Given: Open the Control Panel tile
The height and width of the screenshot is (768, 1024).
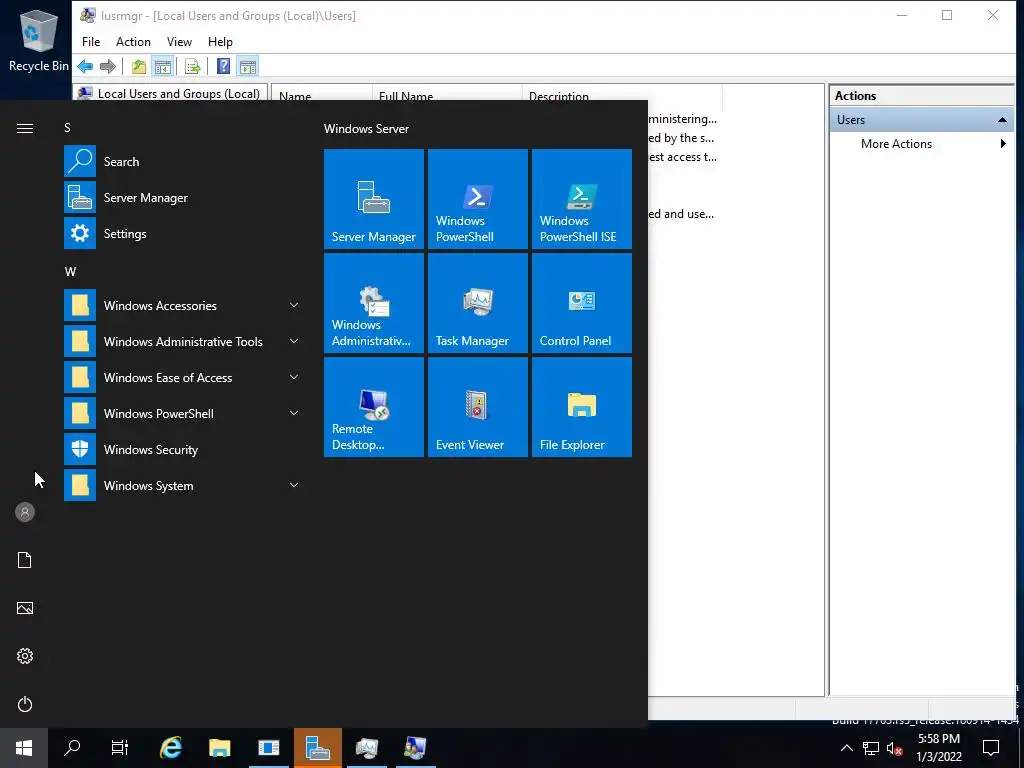Looking at the screenshot, I should coord(582,303).
